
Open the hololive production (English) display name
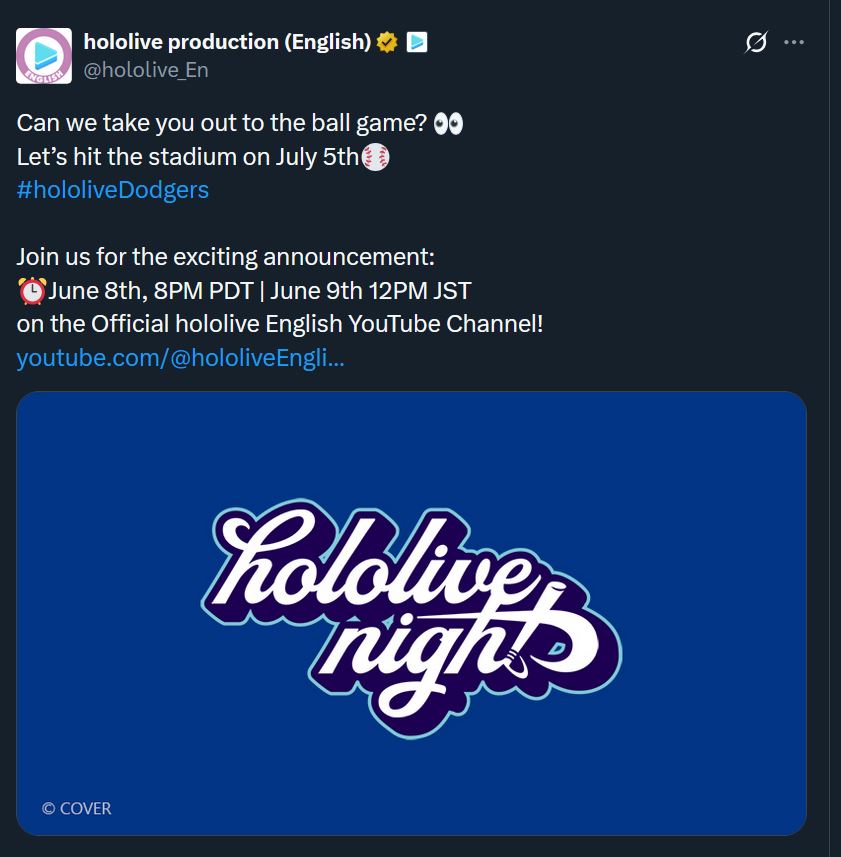(227, 42)
